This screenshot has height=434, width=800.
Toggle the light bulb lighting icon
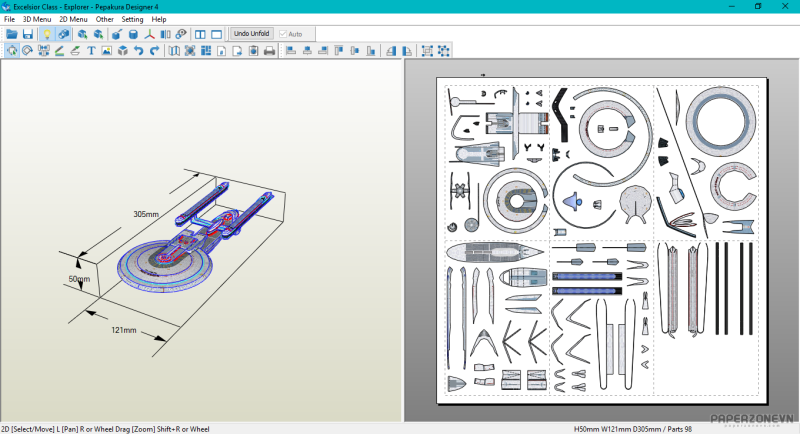(46, 34)
